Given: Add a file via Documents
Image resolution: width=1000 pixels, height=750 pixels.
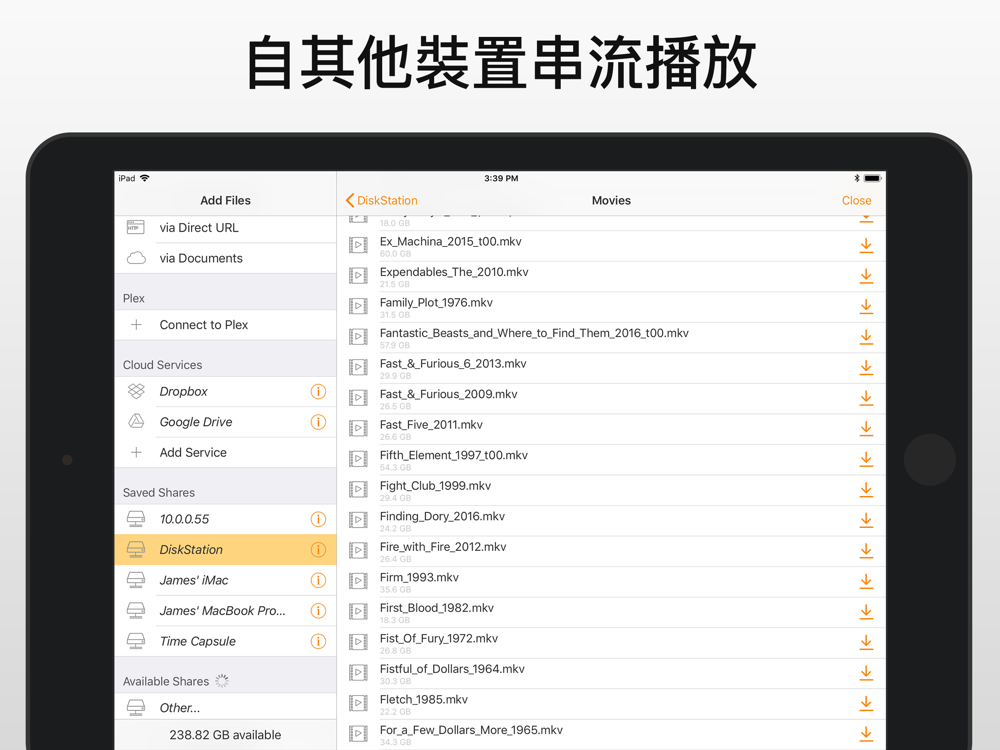Looking at the screenshot, I should (x=226, y=258).
